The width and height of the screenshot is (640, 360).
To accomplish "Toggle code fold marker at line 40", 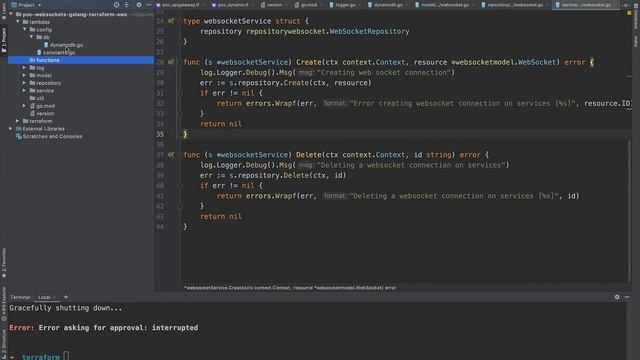I will tap(180, 186).
